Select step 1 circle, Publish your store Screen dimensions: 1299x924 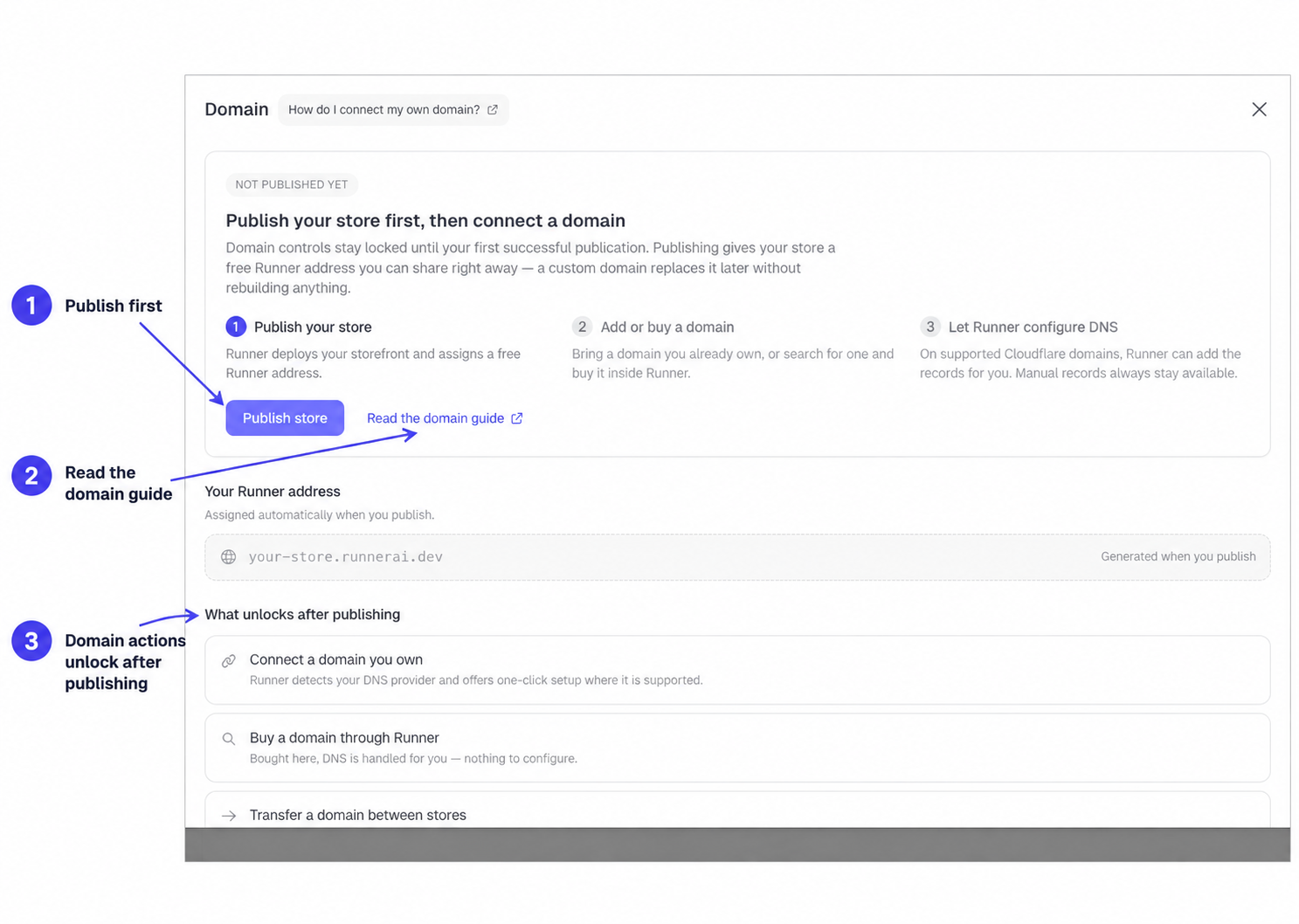(236, 327)
